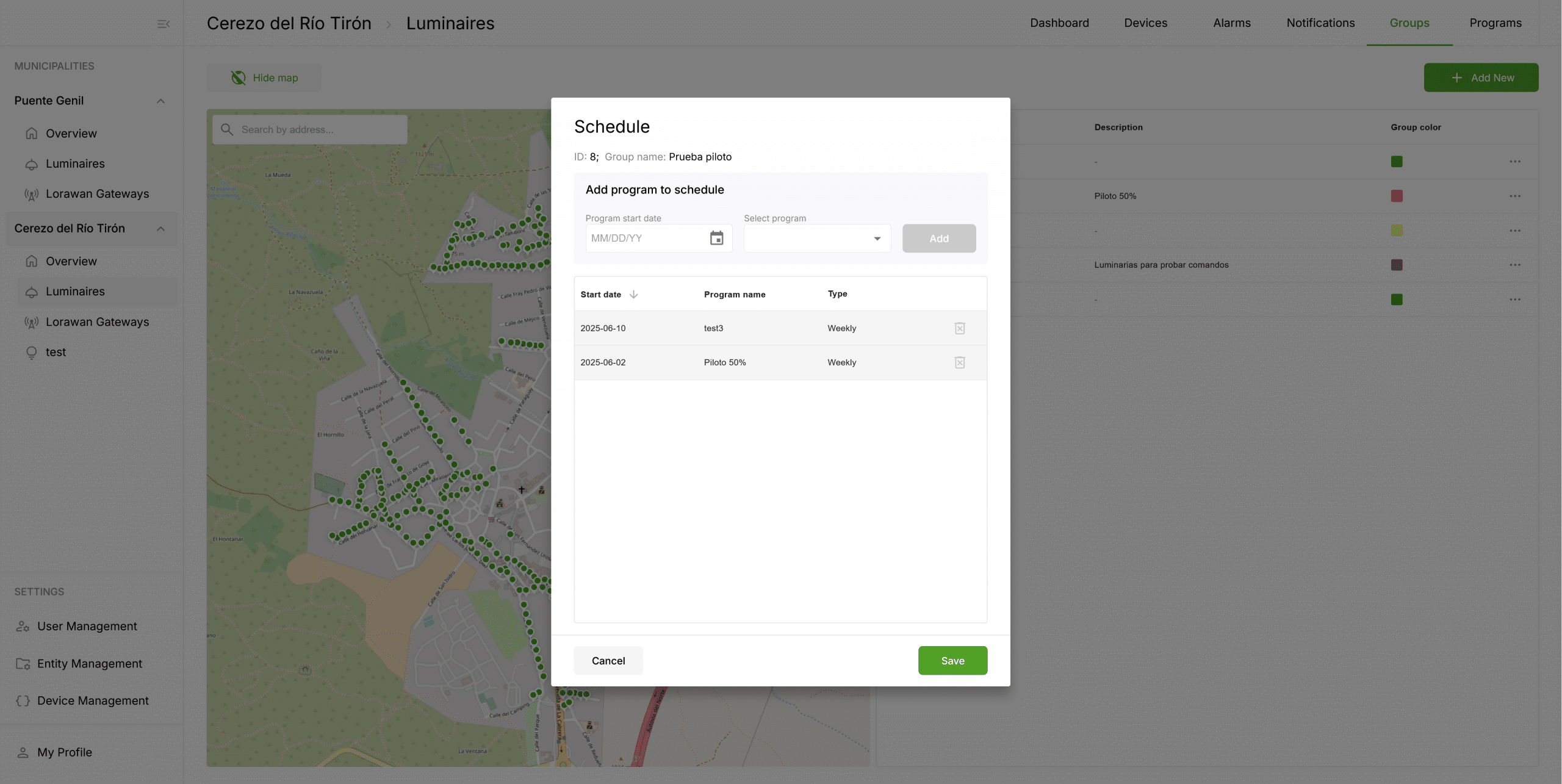Screen dimensions: 1562x784
Task: Delete the test3 schedule row
Action: tap(959, 328)
